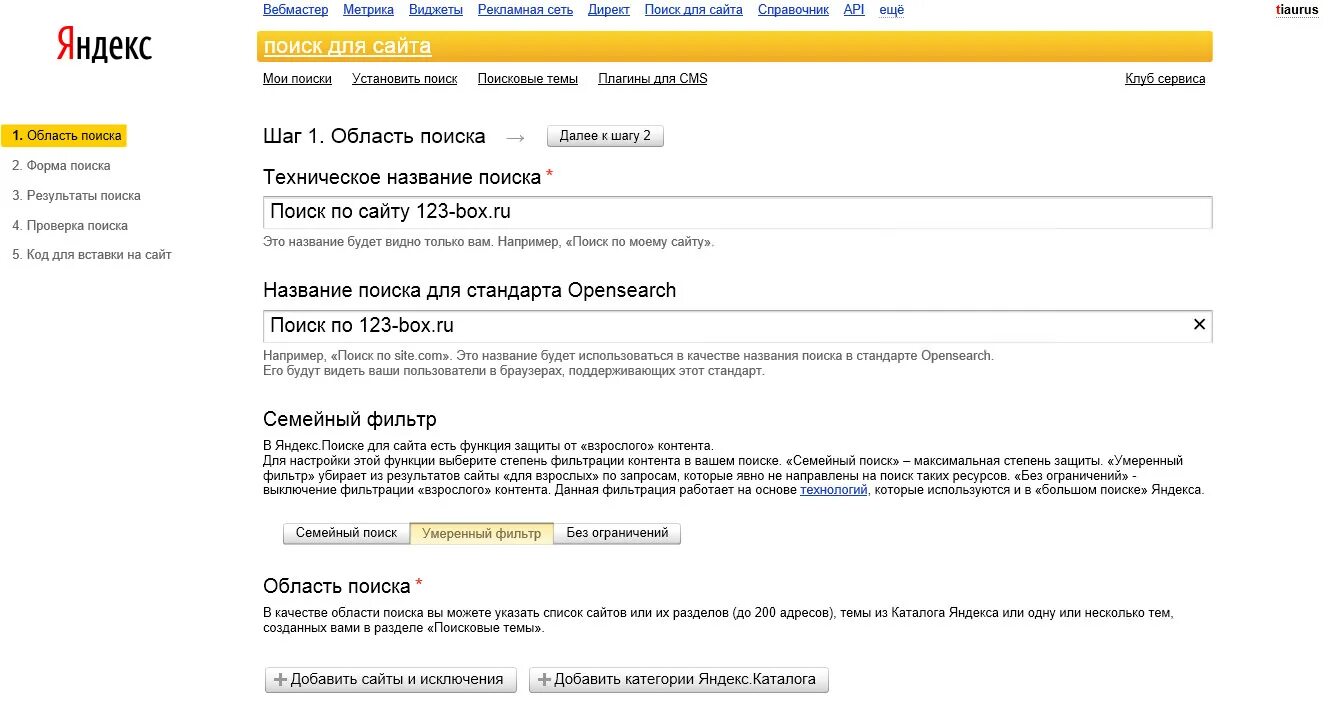This screenshot has height=728, width=1333.
Task: Click the plus icon on Добавить сайты и исключения
Action: (281, 680)
